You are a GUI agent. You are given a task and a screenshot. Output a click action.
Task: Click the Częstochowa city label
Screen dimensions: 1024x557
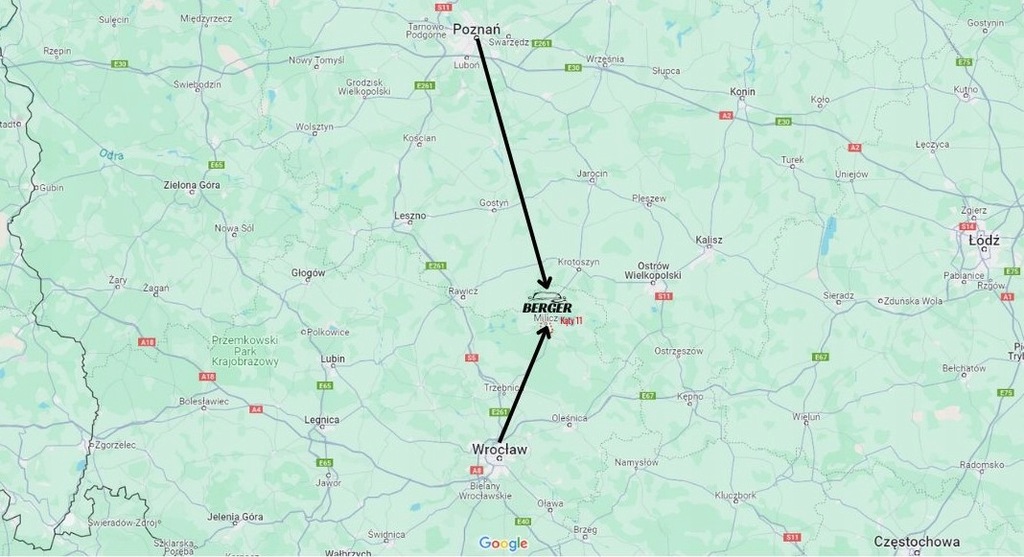(917, 541)
